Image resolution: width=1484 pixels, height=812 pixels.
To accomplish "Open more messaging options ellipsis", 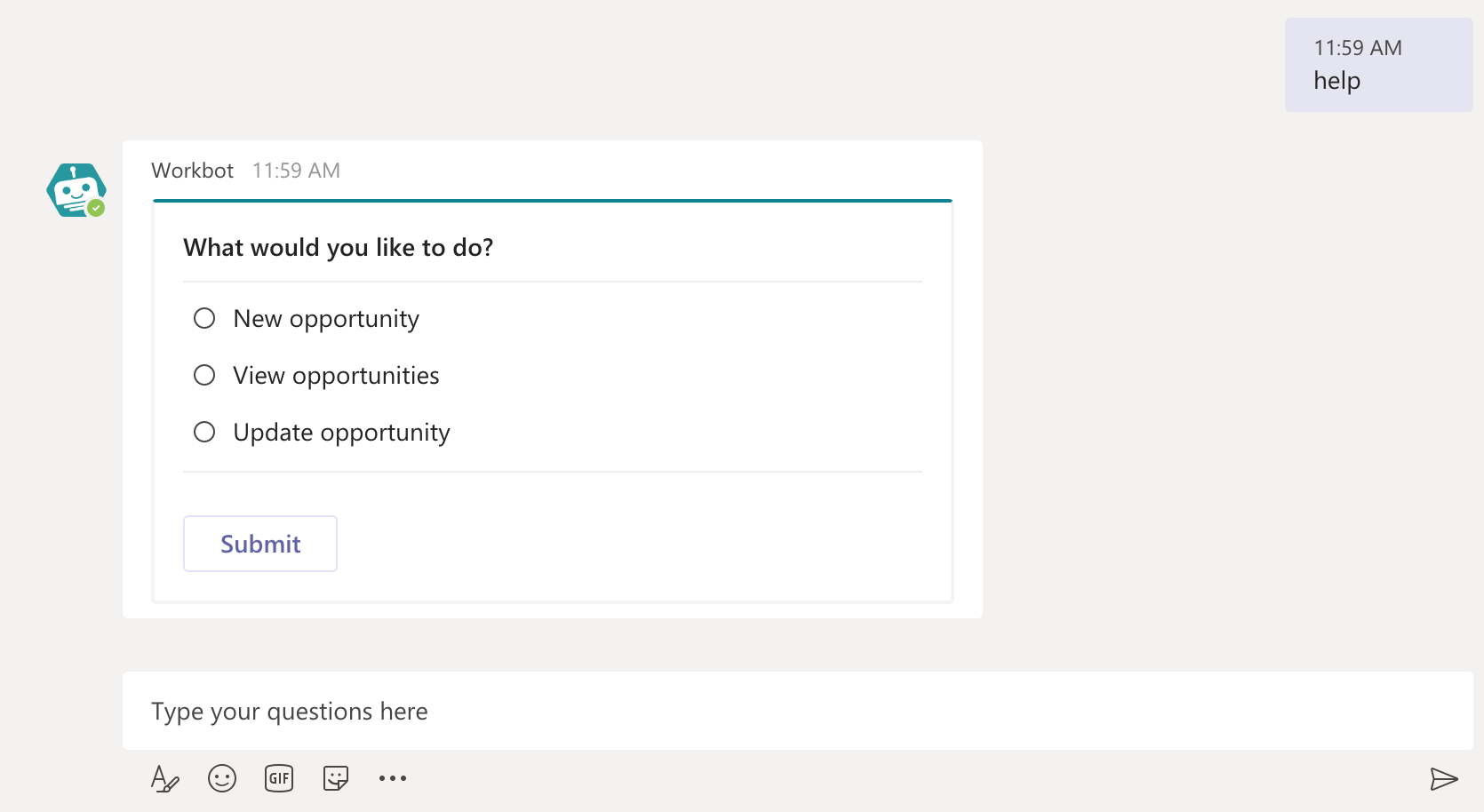I will (393, 779).
